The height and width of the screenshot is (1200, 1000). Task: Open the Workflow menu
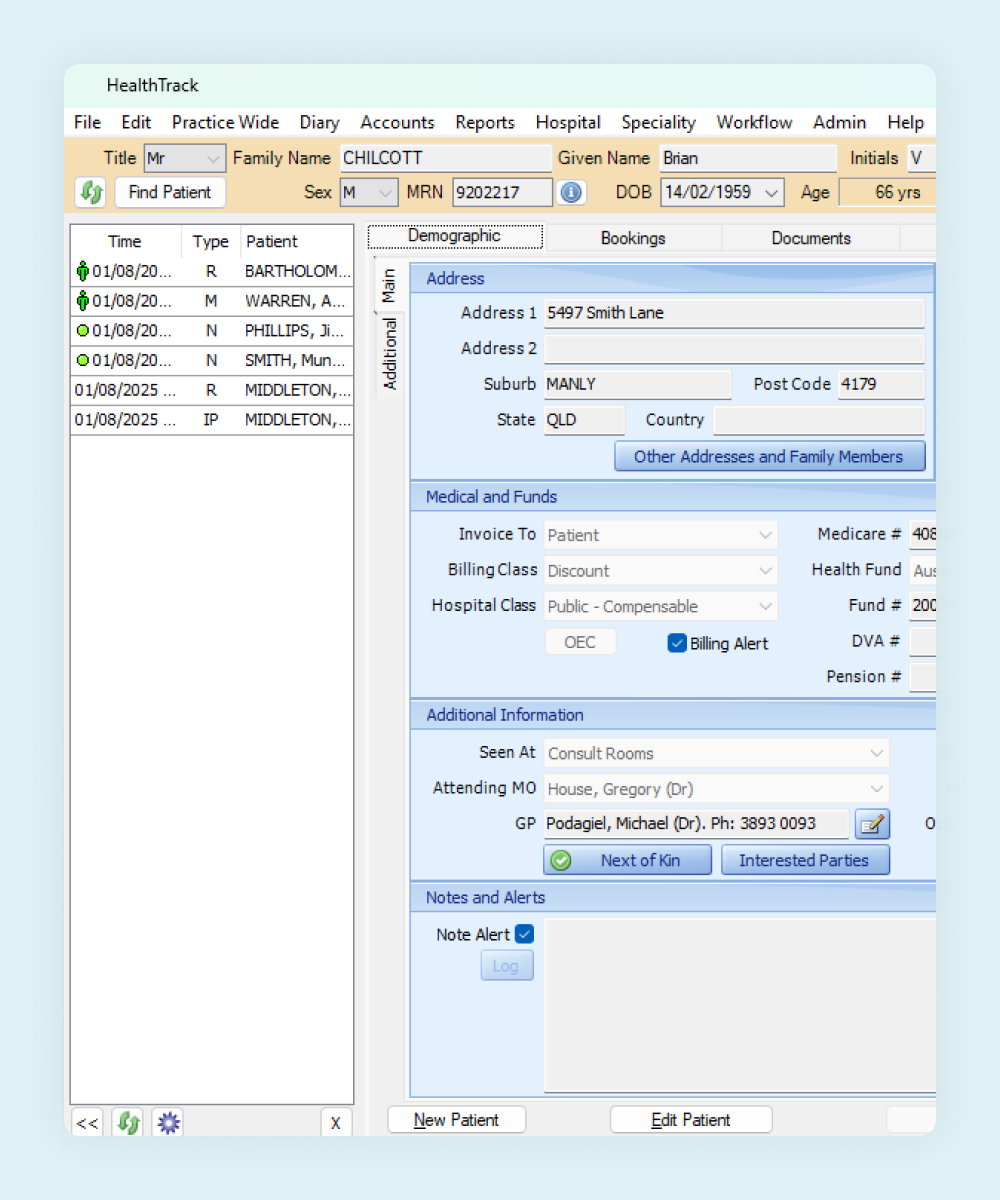754,122
